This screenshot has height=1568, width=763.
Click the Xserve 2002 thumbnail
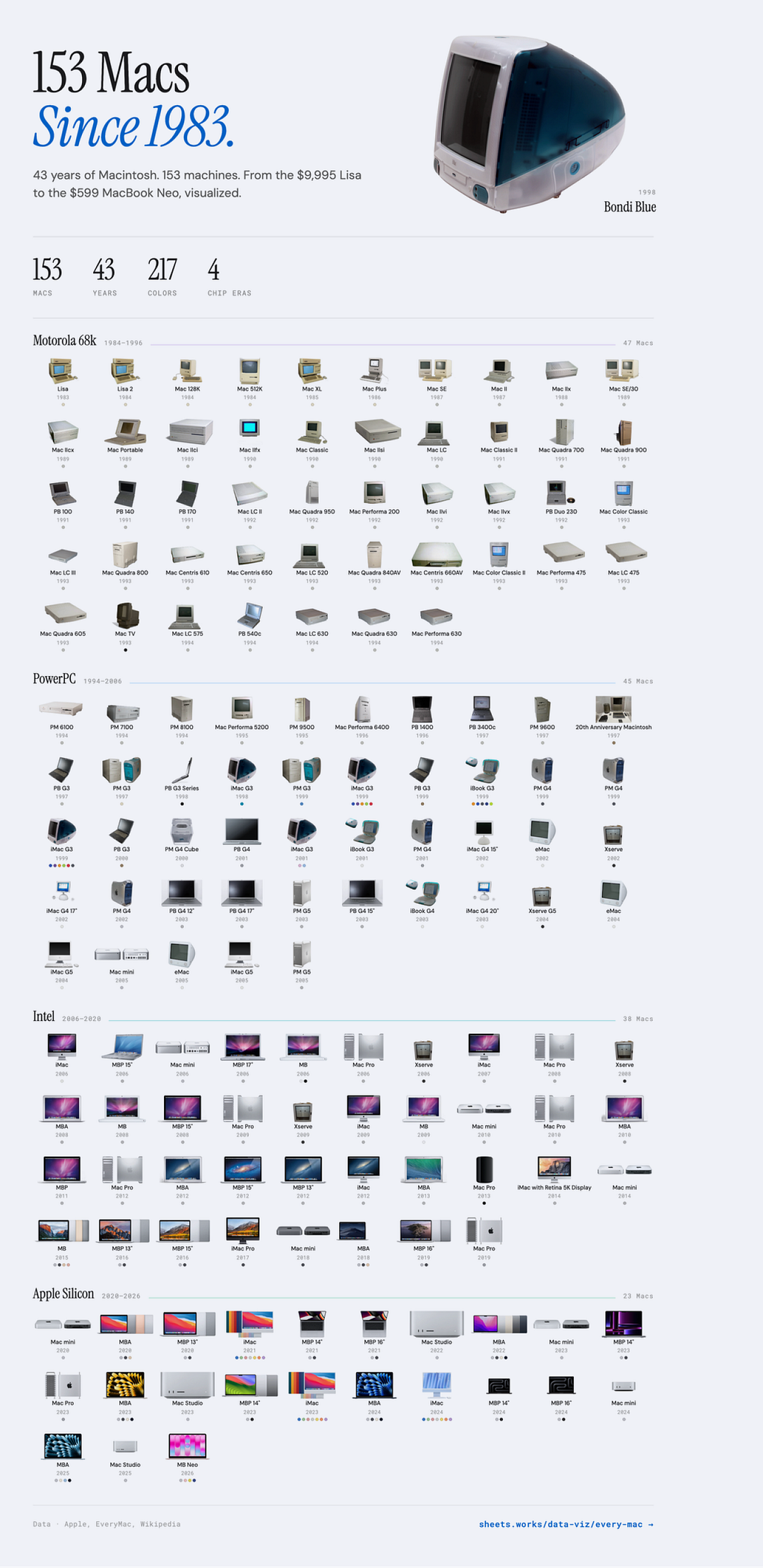[613, 833]
